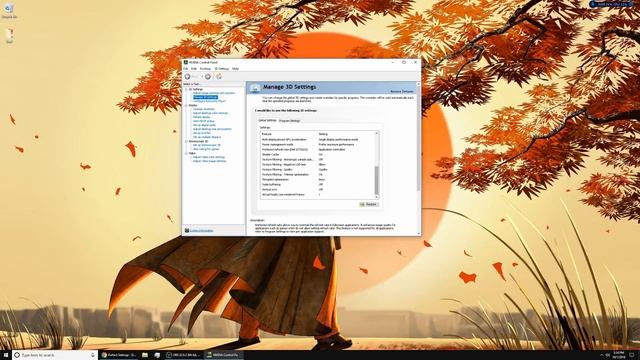This screenshot has width=640, height=360.
Task: Click the System Information icon at bottom-left
Action: point(187,231)
